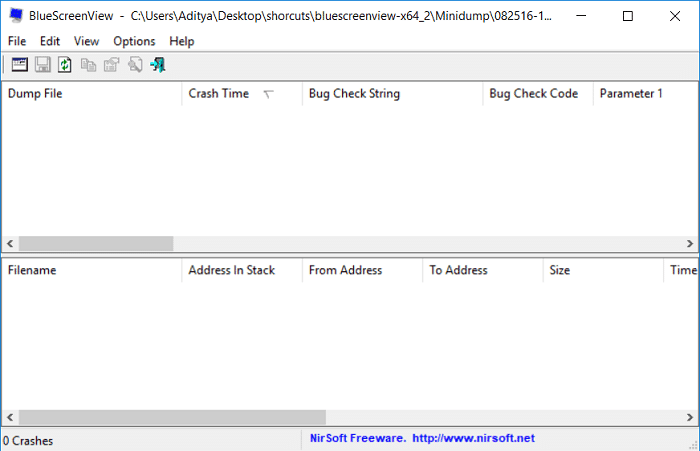Sort by the Bug Check String column
Viewport: 700px width, 451px height.
[x=392, y=94]
